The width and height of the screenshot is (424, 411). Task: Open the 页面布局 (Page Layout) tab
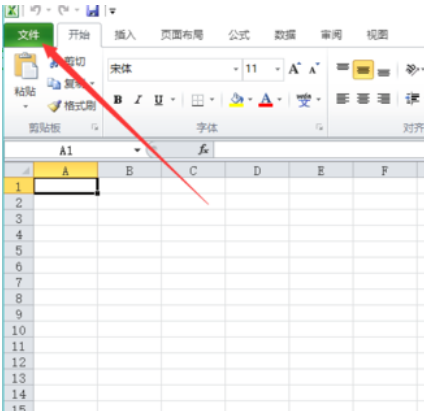tap(182, 35)
